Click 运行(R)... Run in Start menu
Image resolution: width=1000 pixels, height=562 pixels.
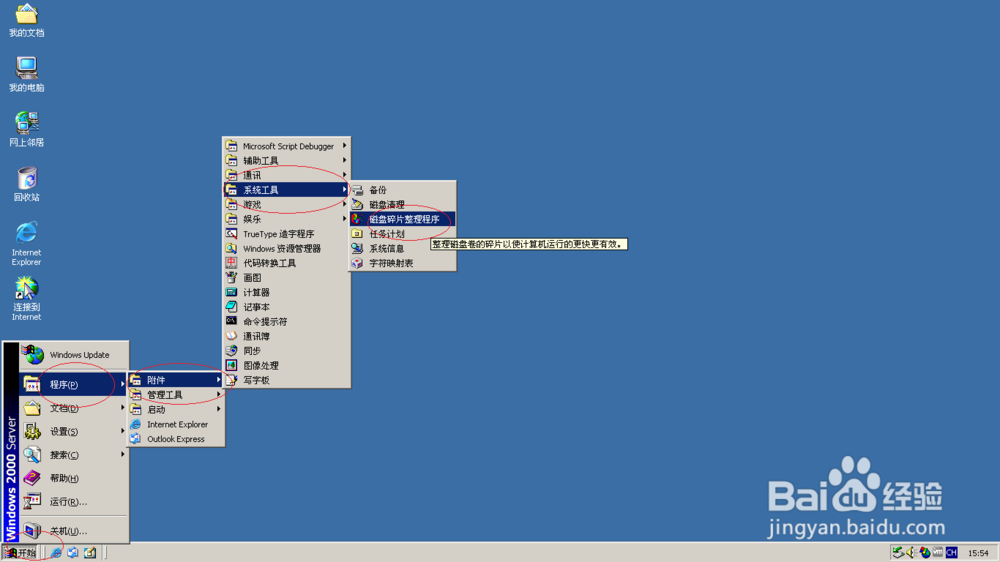(x=74, y=501)
